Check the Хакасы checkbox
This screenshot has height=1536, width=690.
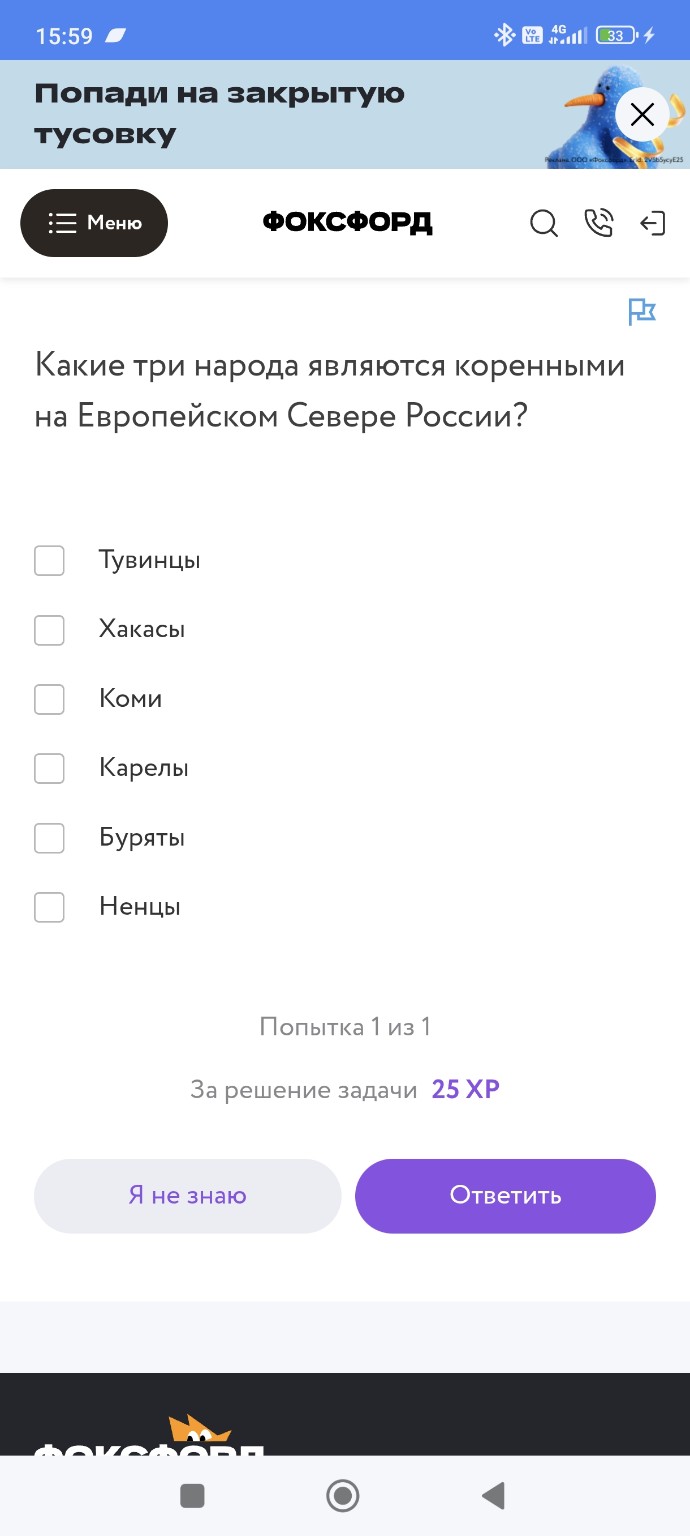[x=49, y=629]
